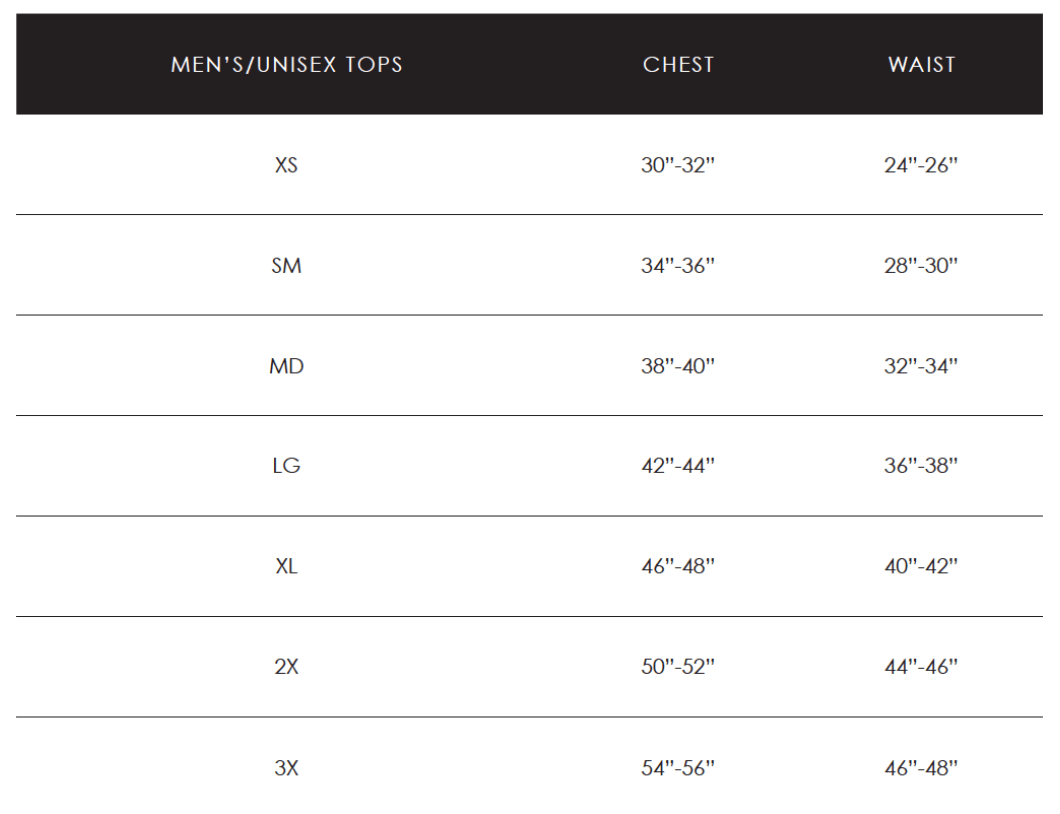Select the LG size label
This screenshot has width=1060, height=814.
coord(286,466)
